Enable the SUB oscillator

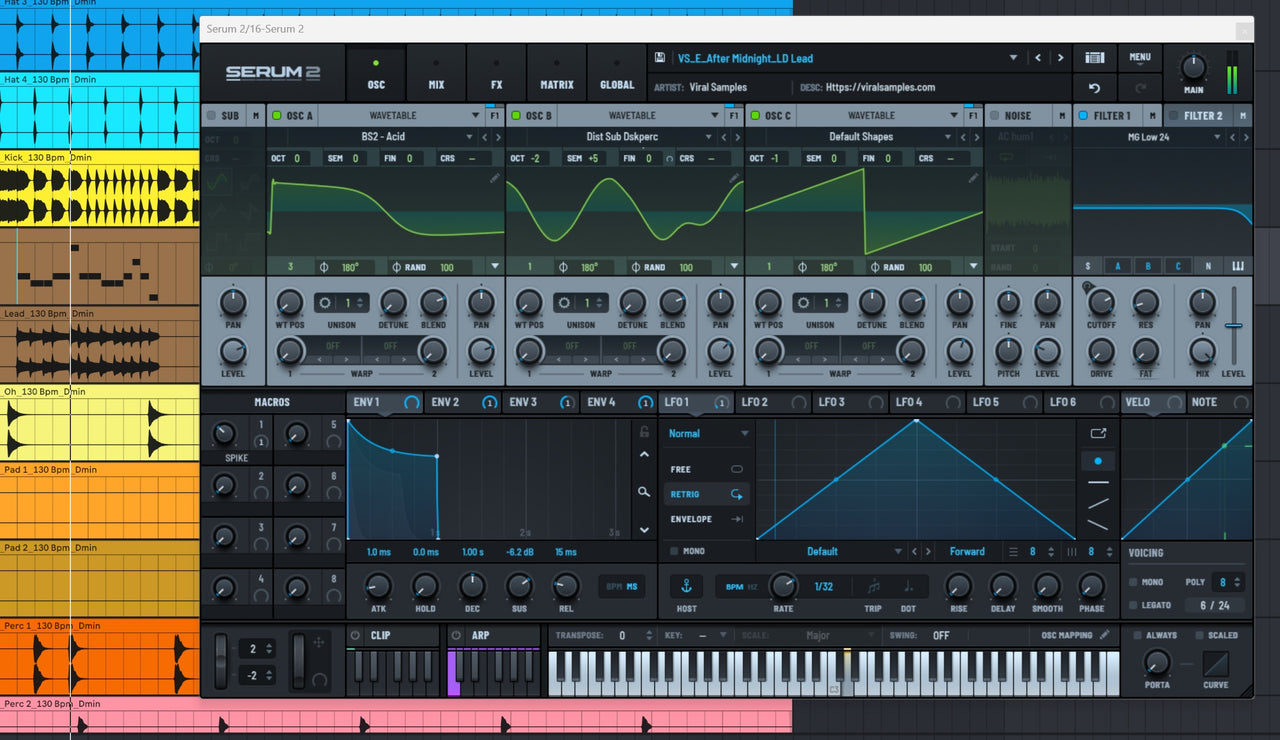(210, 116)
